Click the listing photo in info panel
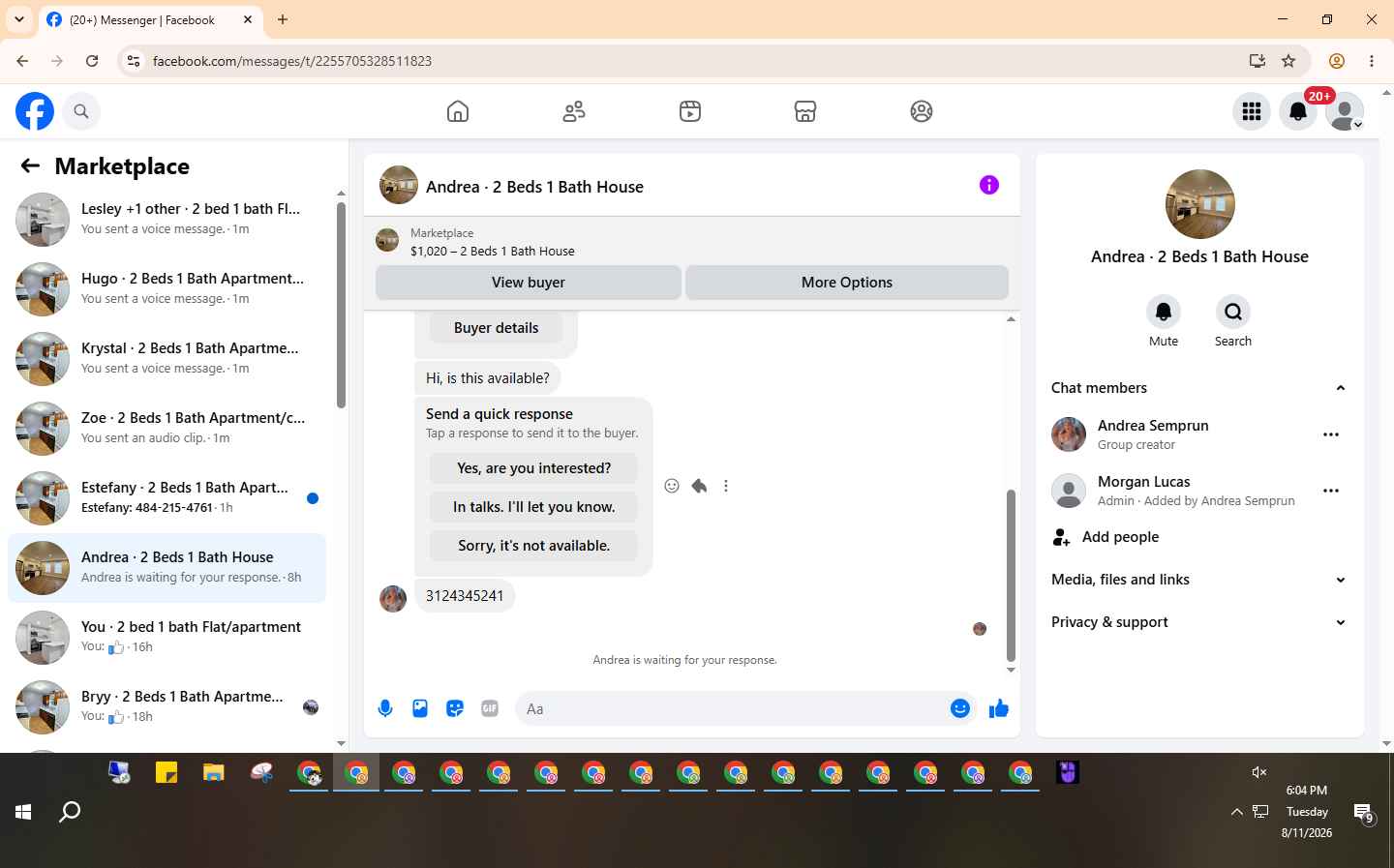The width and height of the screenshot is (1394, 868). point(1200,204)
